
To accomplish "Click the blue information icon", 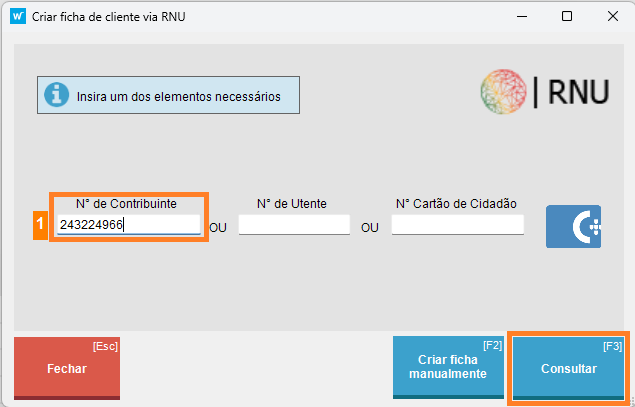I will tap(58, 96).
